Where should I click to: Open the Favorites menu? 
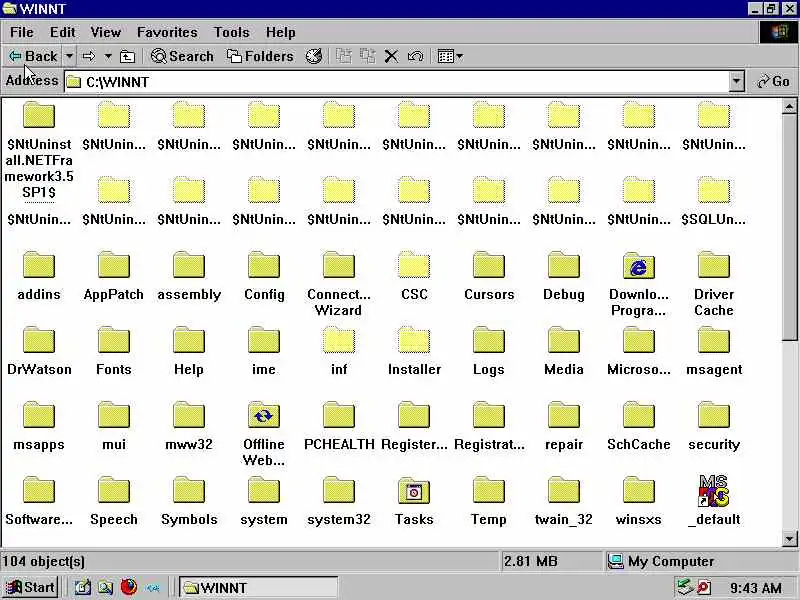(167, 32)
